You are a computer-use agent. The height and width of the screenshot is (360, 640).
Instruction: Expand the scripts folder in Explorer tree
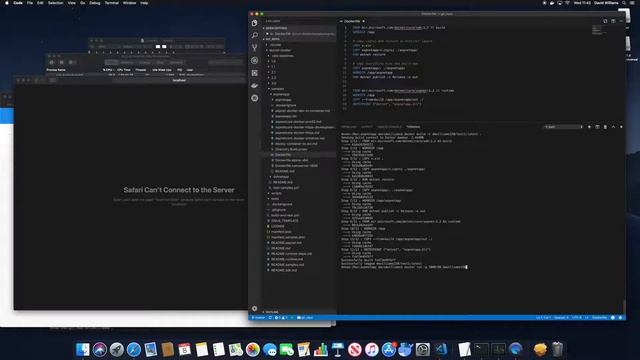pos(276,193)
